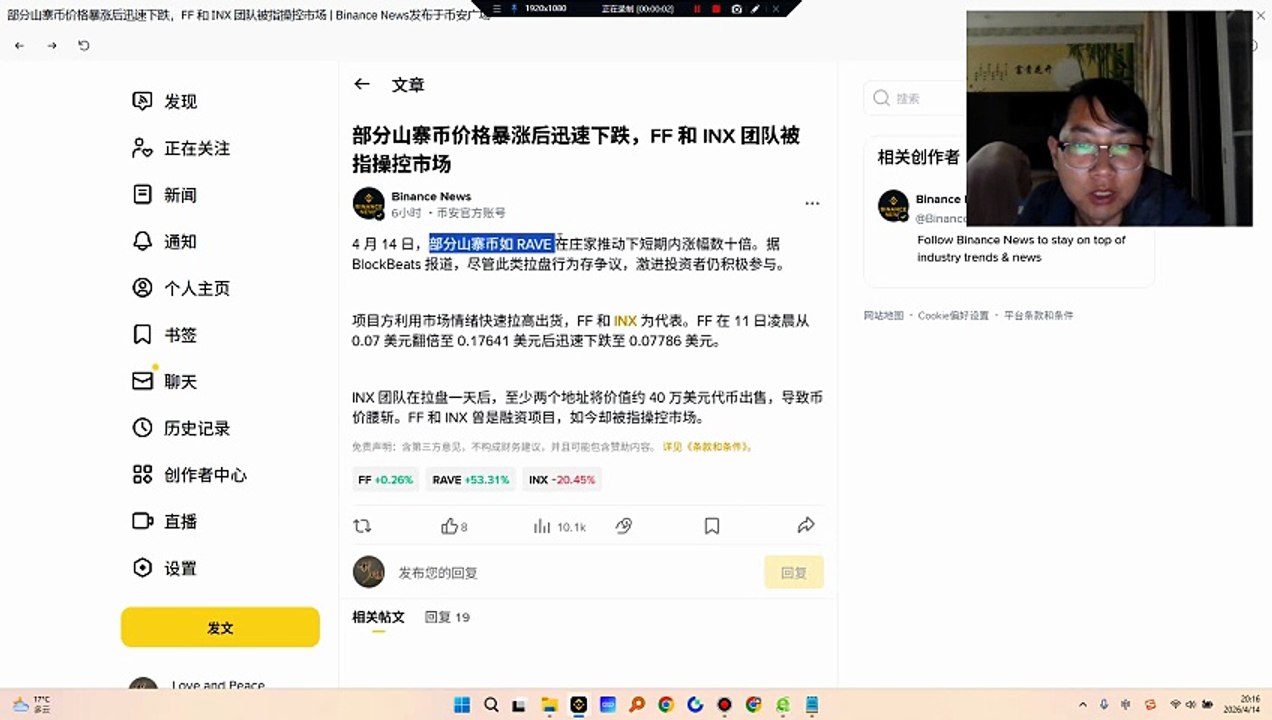Open Windows taskbar search

click(x=491, y=705)
